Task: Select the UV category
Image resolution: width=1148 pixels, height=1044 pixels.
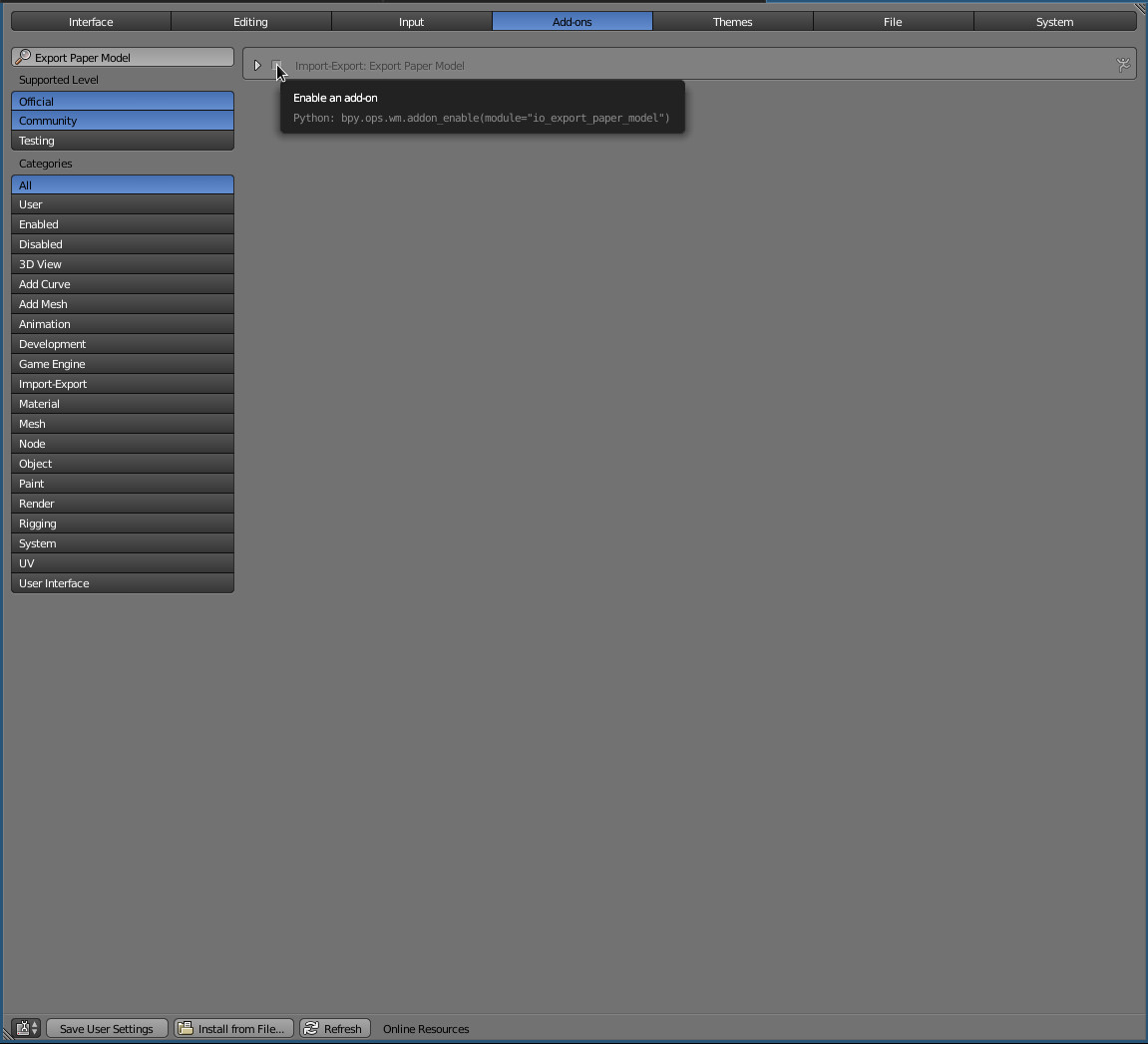Action: coord(123,563)
